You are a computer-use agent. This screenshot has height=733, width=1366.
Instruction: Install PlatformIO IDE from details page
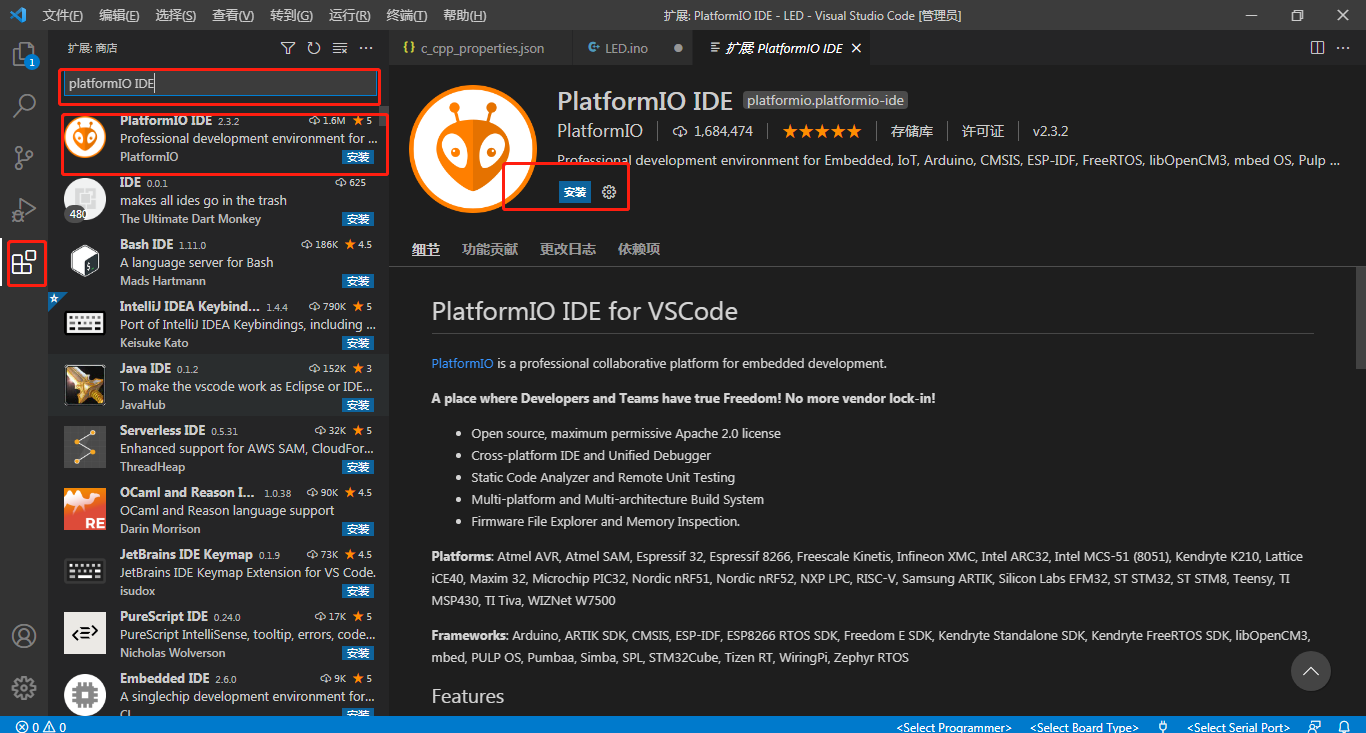(575, 192)
